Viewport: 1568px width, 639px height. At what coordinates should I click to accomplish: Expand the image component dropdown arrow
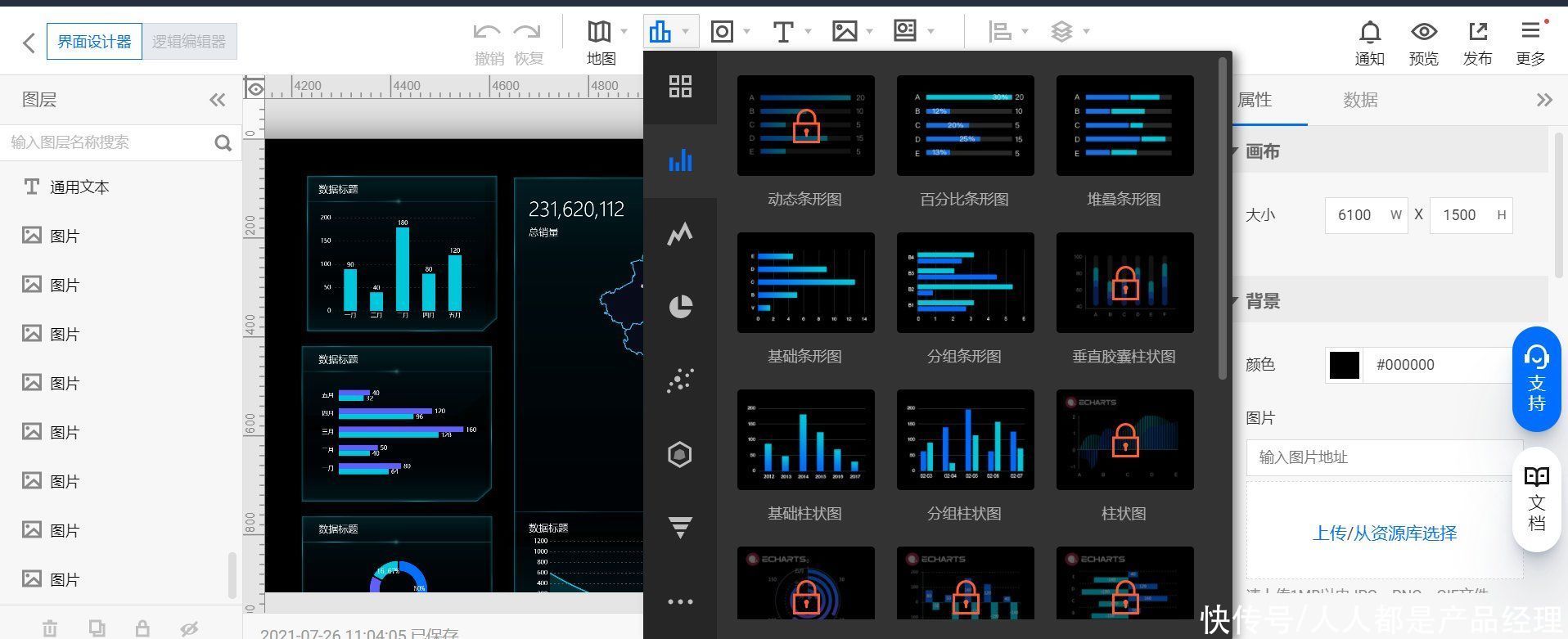870,32
